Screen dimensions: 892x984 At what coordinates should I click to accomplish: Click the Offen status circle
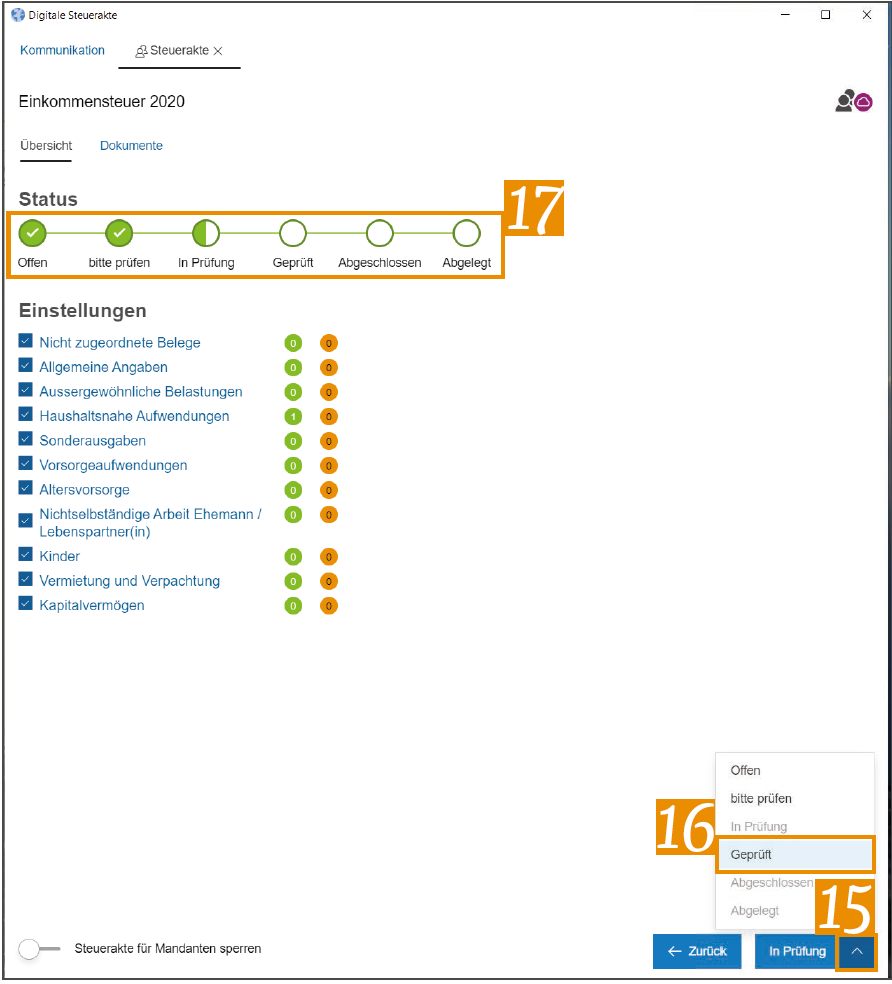pos(33,233)
